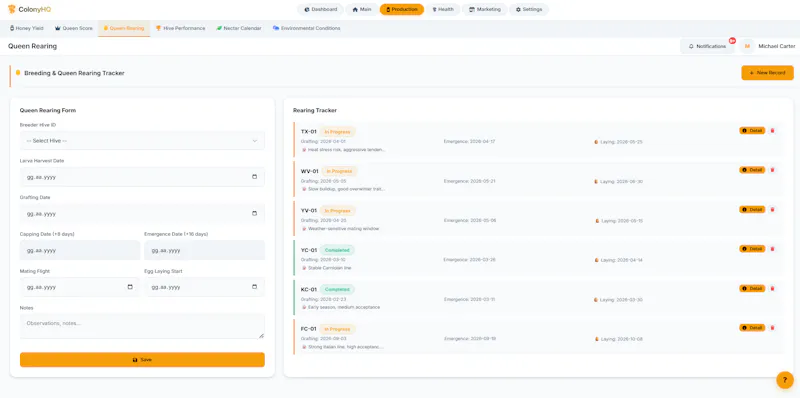This screenshot has width=800, height=398.
Task: Click the YC-01 Completed status badge
Action: pos(337,250)
